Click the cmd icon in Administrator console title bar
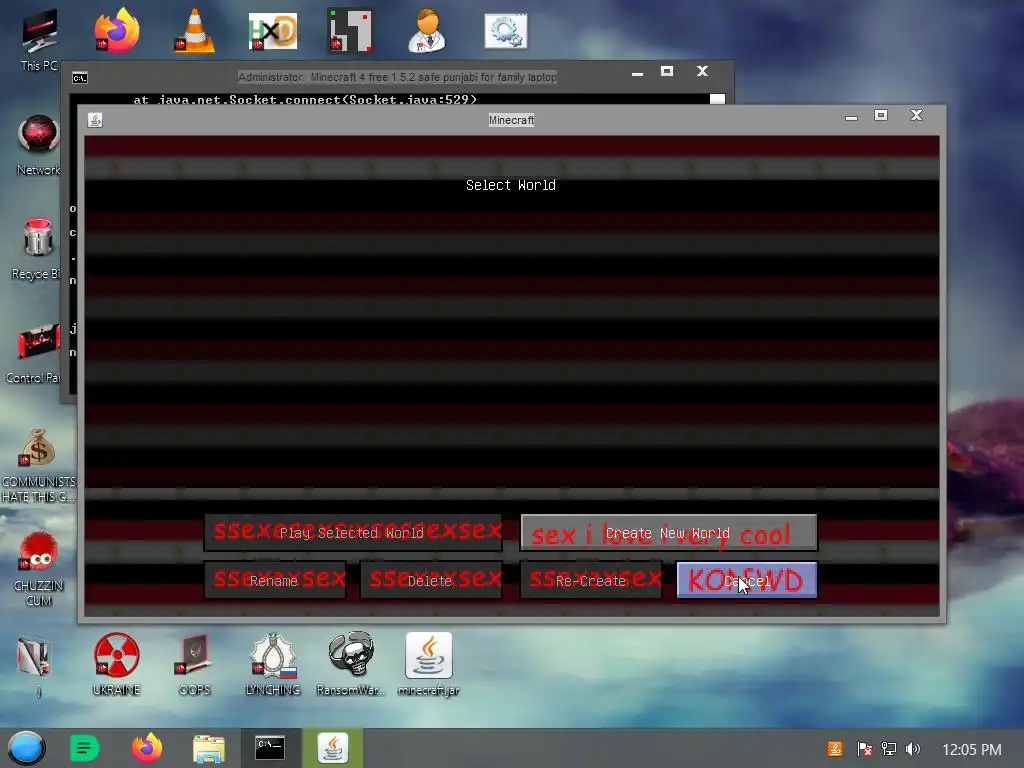This screenshot has width=1024, height=768. click(80, 78)
